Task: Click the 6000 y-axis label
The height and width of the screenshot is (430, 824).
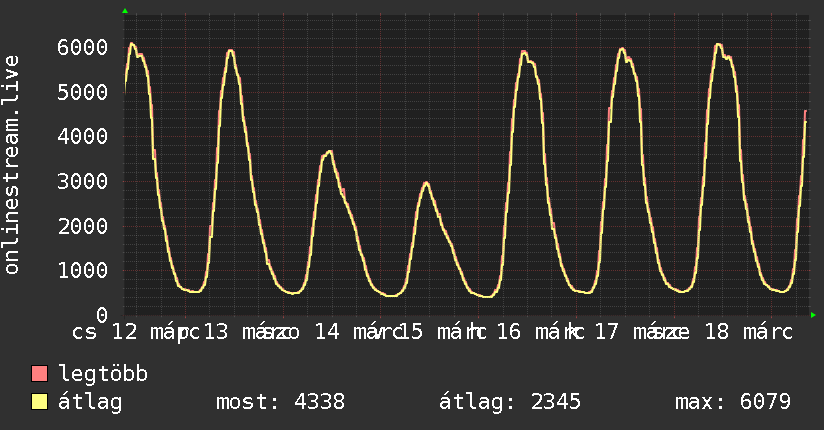Action: click(83, 47)
